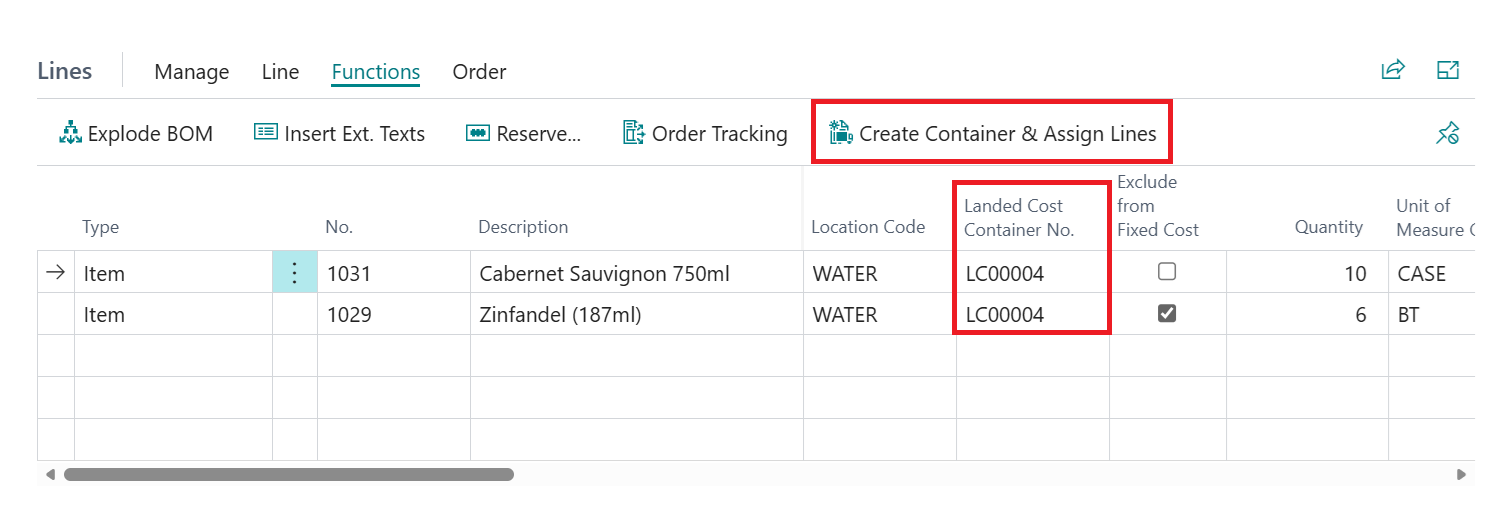Click the share icon above lines
Viewport: 1500px width, 514px height.
pos(1392,70)
